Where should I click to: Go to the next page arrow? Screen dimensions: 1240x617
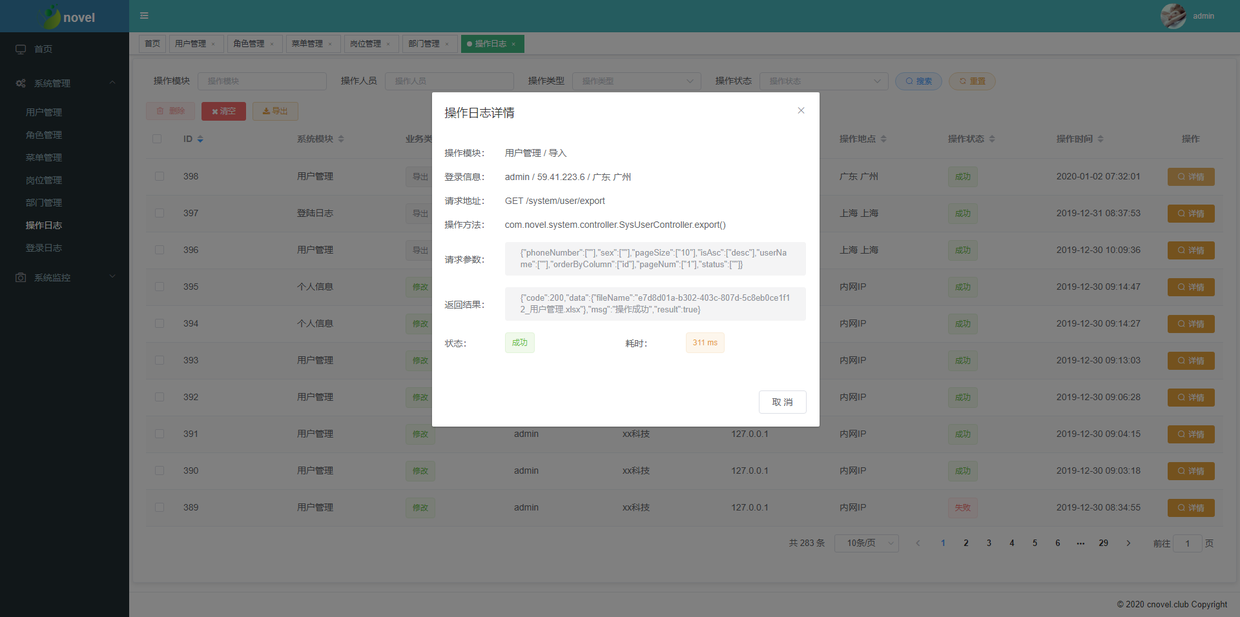click(x=1128, y=543)
